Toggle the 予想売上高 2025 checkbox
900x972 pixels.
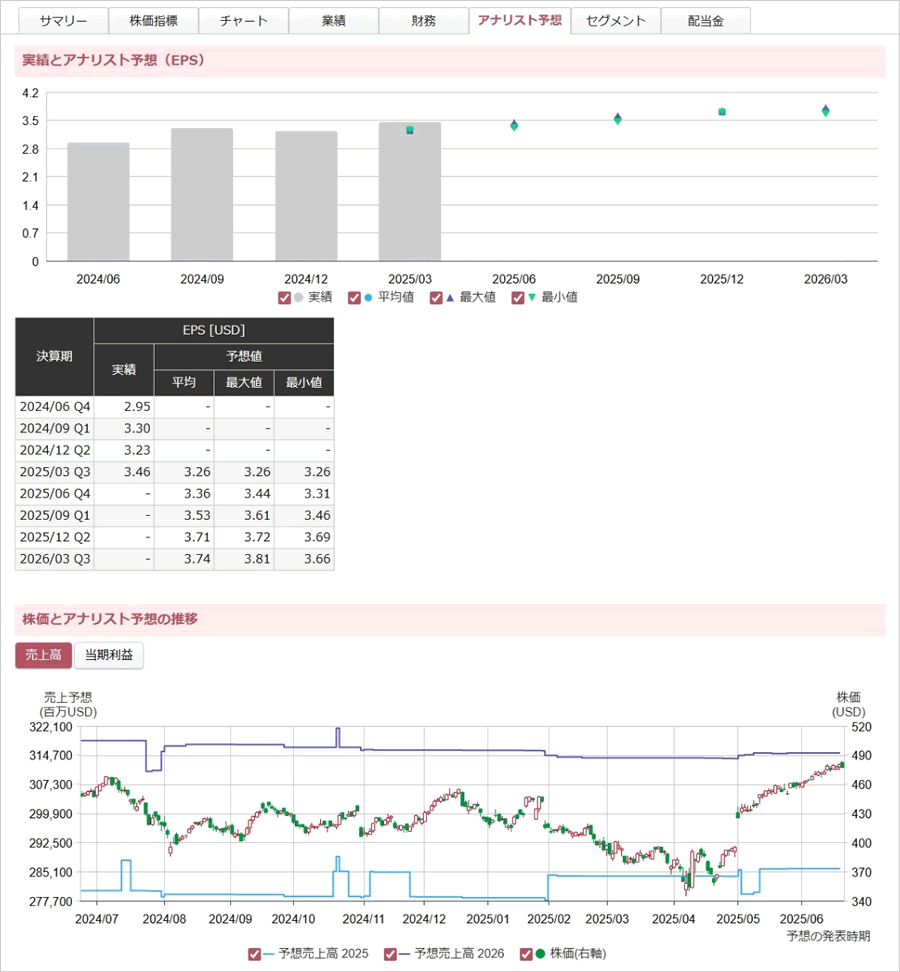pos(254,954)
